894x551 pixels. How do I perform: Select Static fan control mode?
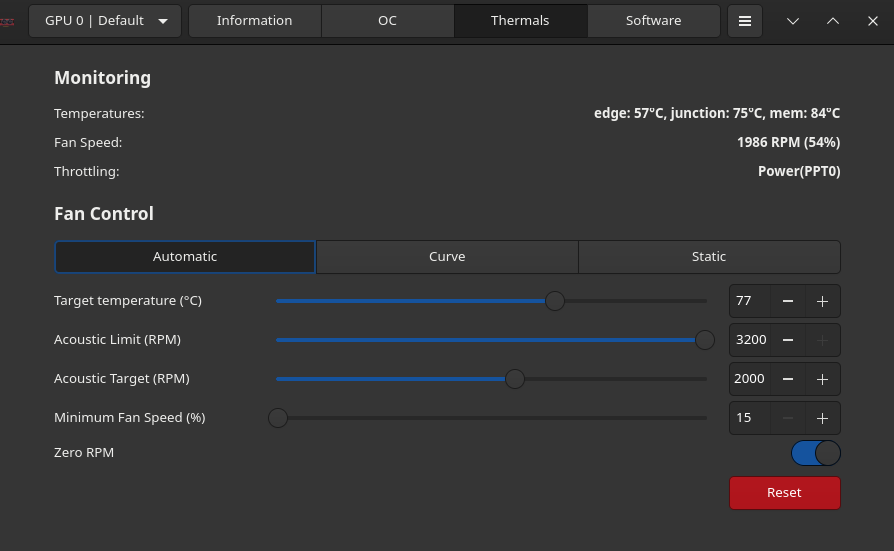point(709,257)
